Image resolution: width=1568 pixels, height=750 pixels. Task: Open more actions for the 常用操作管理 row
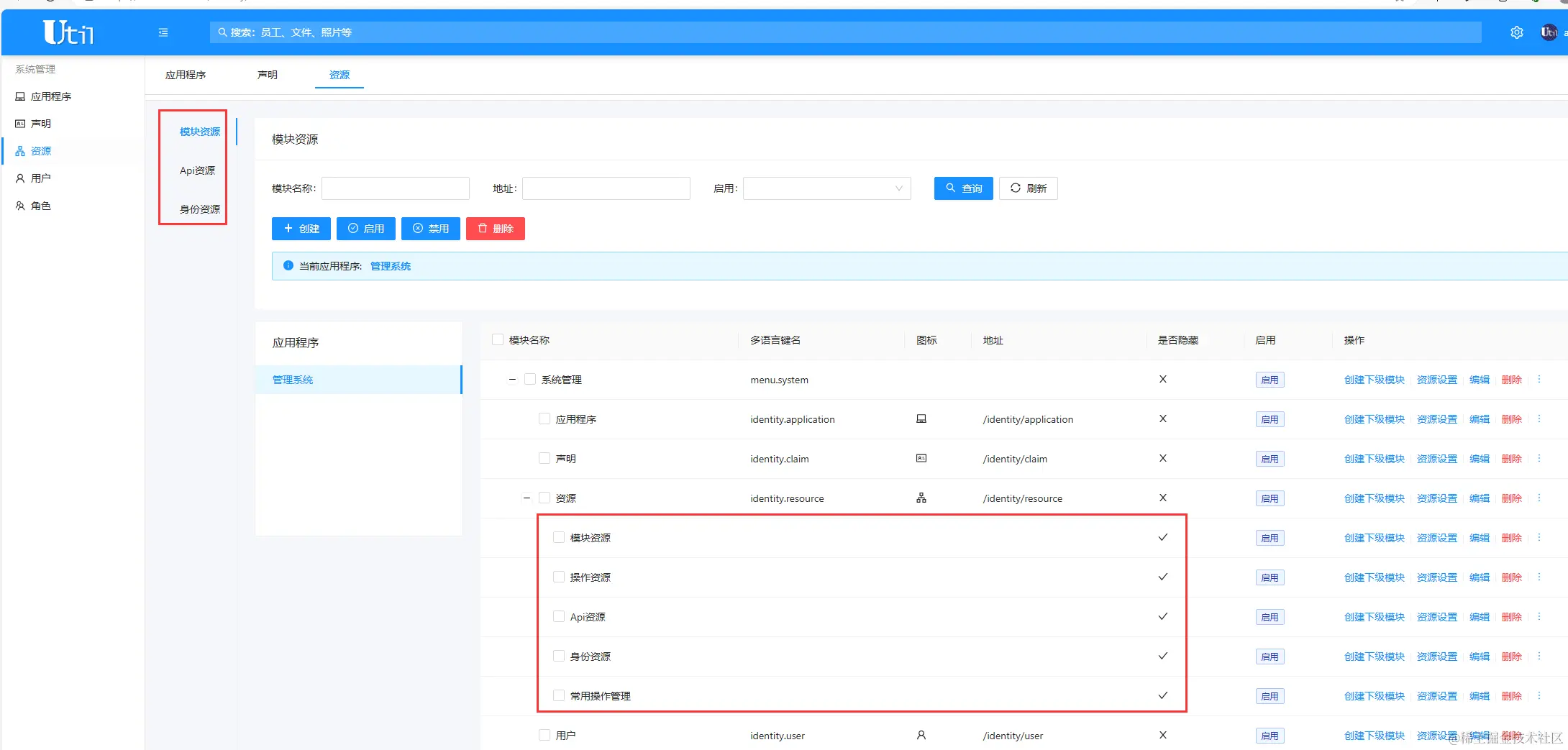point(1539,696)
